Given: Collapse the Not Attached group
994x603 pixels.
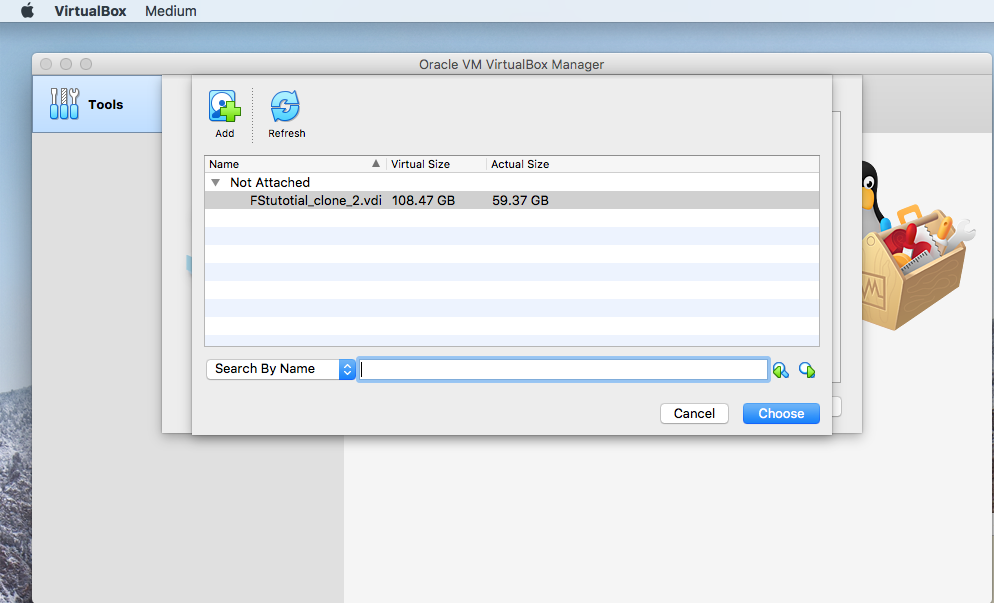Looking at the screenshot, I should (x=215, y=183).
